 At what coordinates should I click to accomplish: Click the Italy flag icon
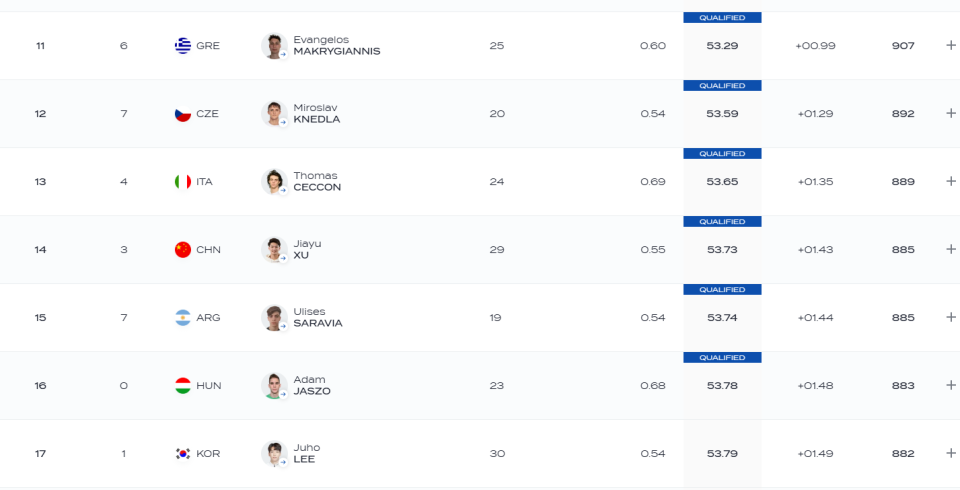pos(182,182)
